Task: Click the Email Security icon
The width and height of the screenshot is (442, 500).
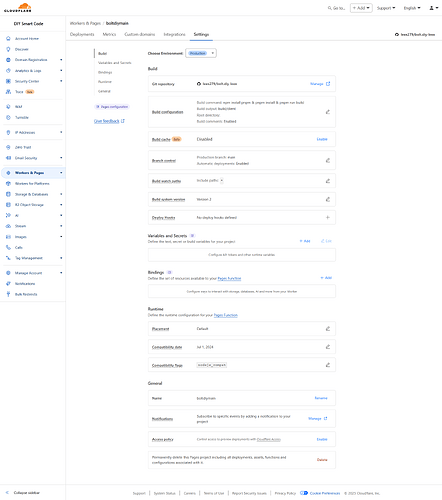Action: pyautogui.click(x=8, y=158)
